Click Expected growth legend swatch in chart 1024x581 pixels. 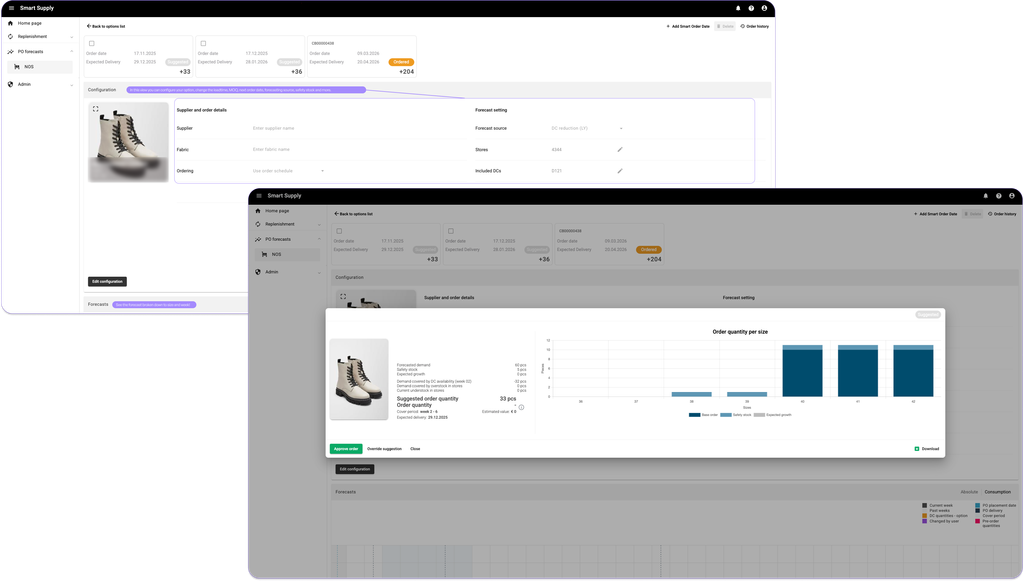coord(759,415)
